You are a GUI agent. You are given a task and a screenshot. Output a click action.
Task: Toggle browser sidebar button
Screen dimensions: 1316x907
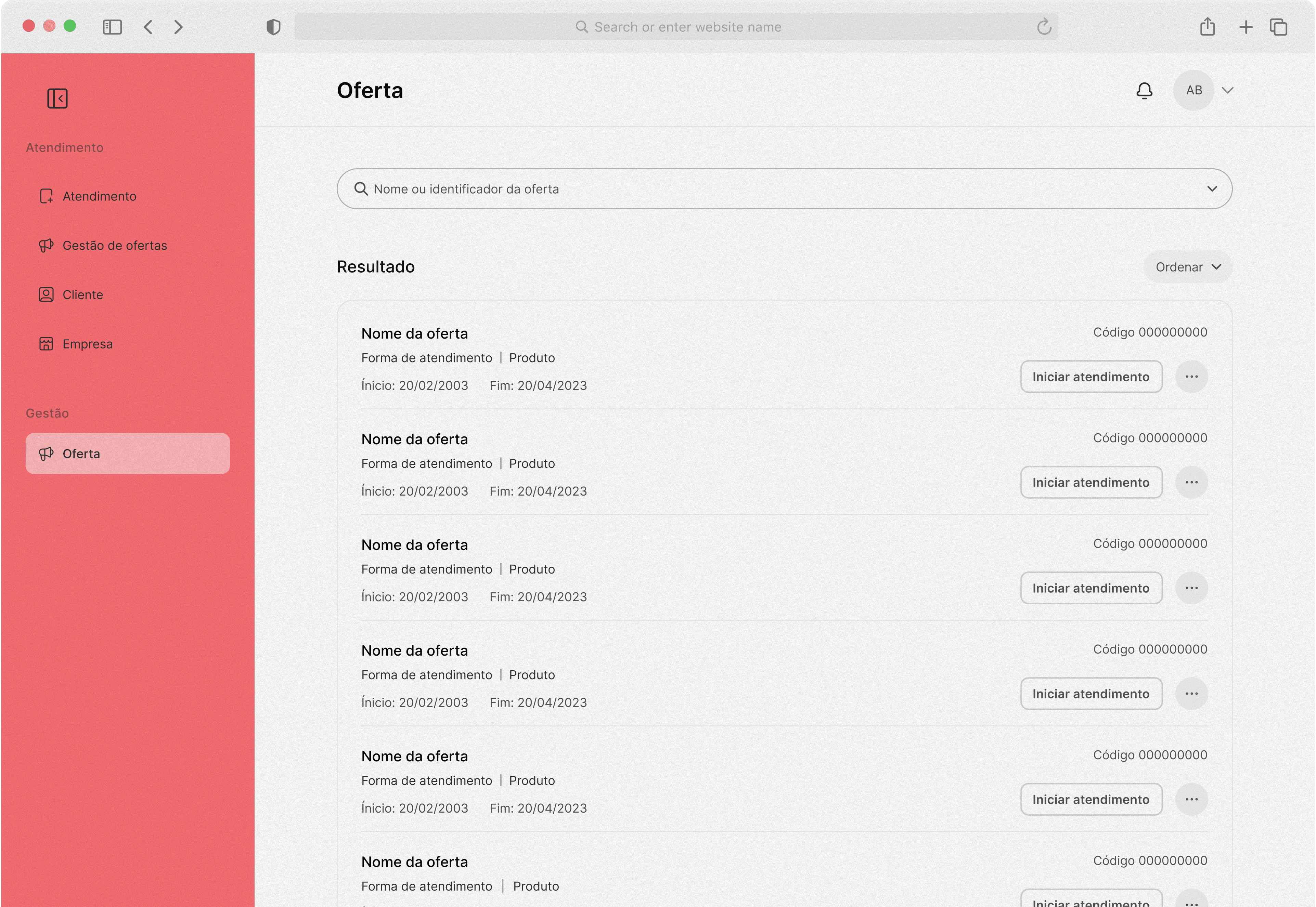point(112,27)
